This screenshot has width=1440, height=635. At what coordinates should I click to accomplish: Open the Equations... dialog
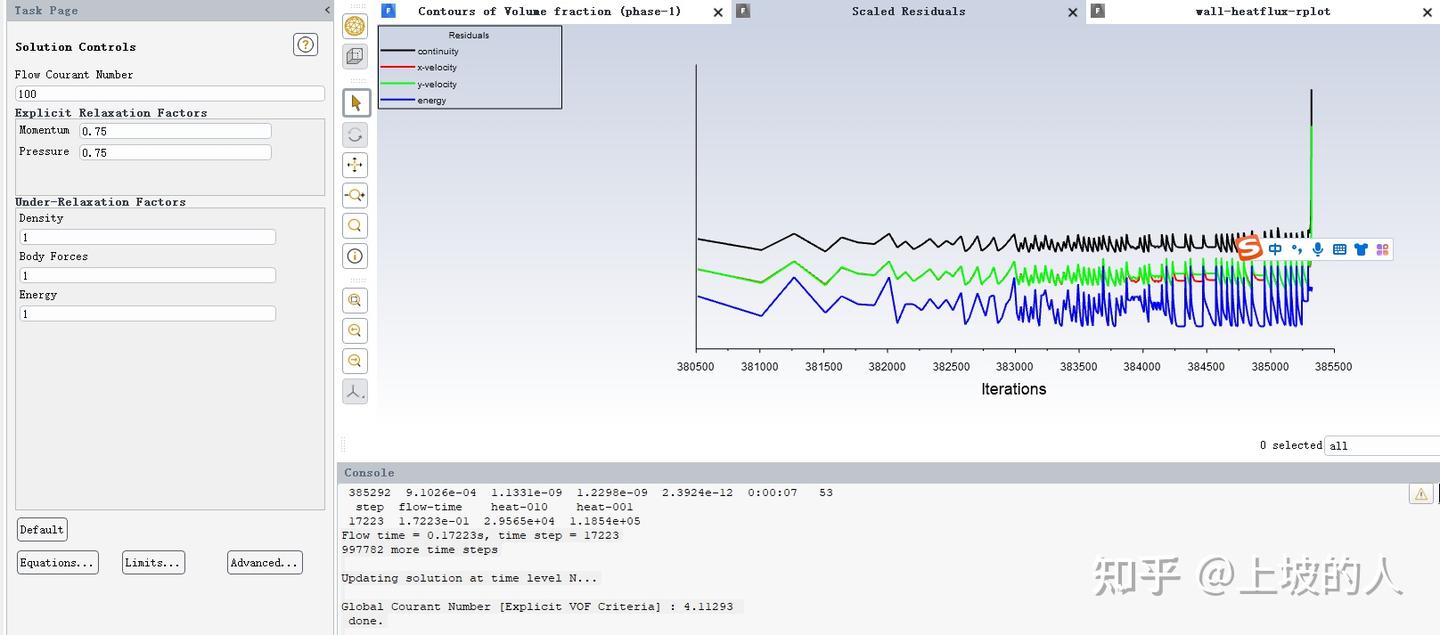pos(58,562)
